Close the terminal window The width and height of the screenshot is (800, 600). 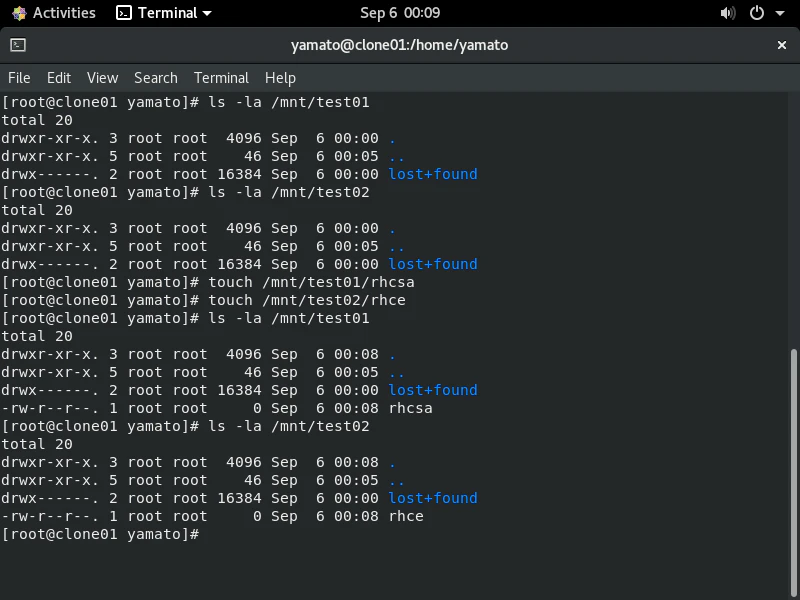click(781, 45)
